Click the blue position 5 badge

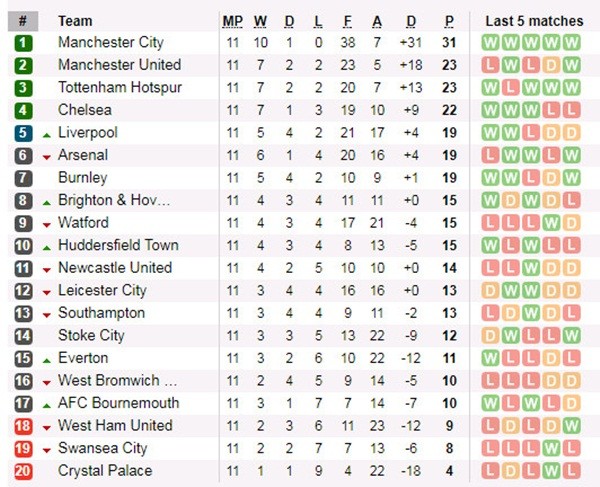[23, 133]
